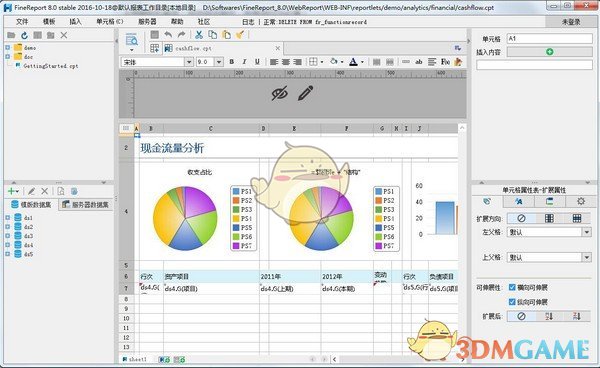Open the upper parent cell dropdown
Image resolution: width=600 pixels, height=368 pixels.
587,257
